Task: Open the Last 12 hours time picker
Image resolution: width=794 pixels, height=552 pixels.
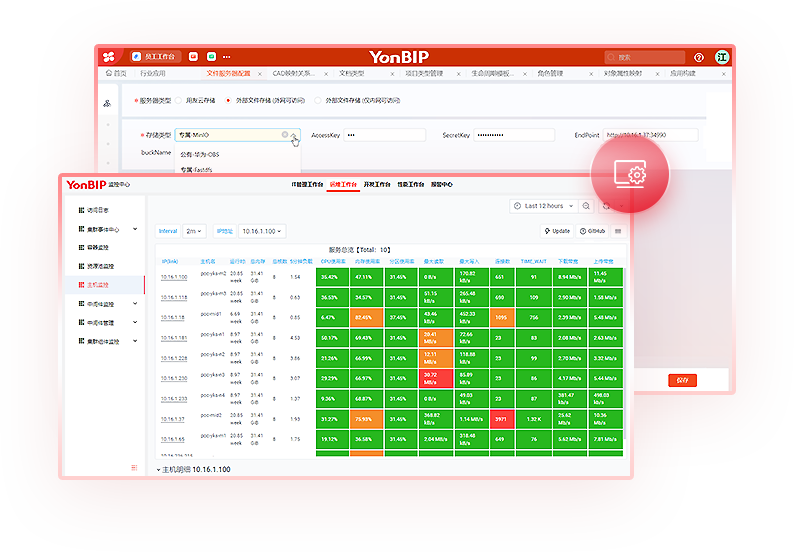Action: 545,206
